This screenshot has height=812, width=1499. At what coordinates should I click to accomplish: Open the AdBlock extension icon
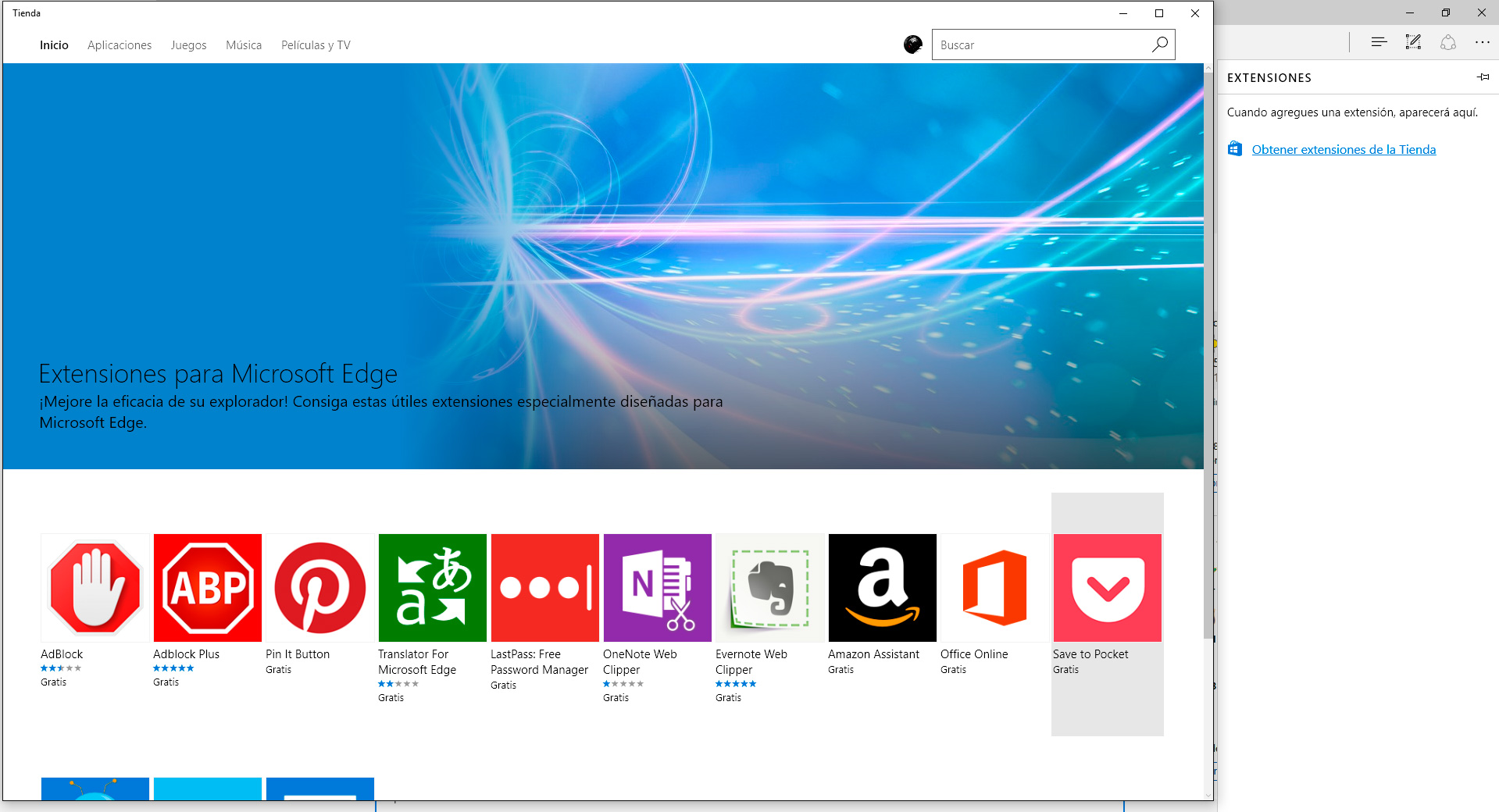coord(95,588)
